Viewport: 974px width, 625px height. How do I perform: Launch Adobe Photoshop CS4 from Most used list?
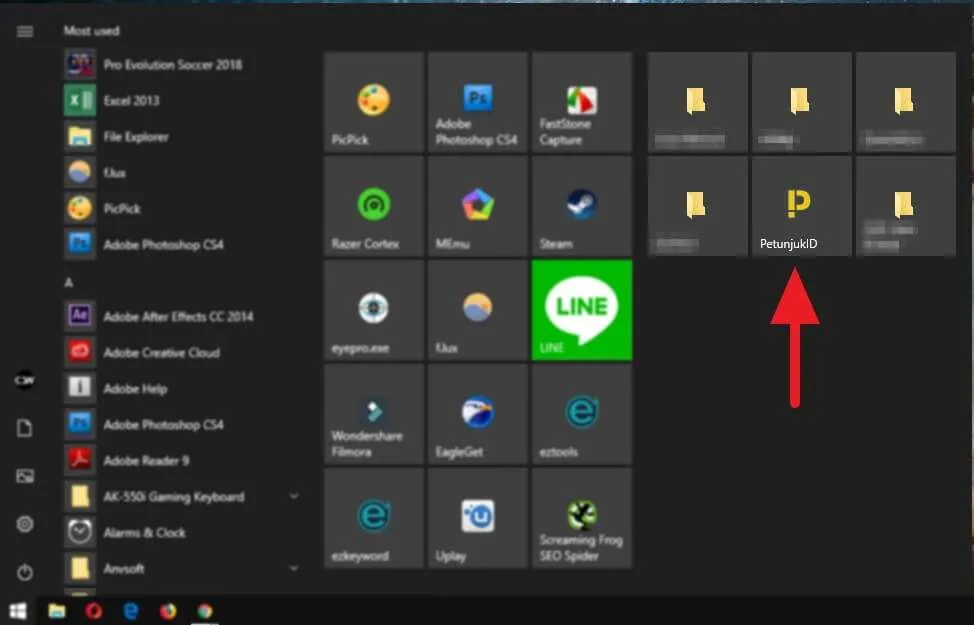(x=180, y=245)
